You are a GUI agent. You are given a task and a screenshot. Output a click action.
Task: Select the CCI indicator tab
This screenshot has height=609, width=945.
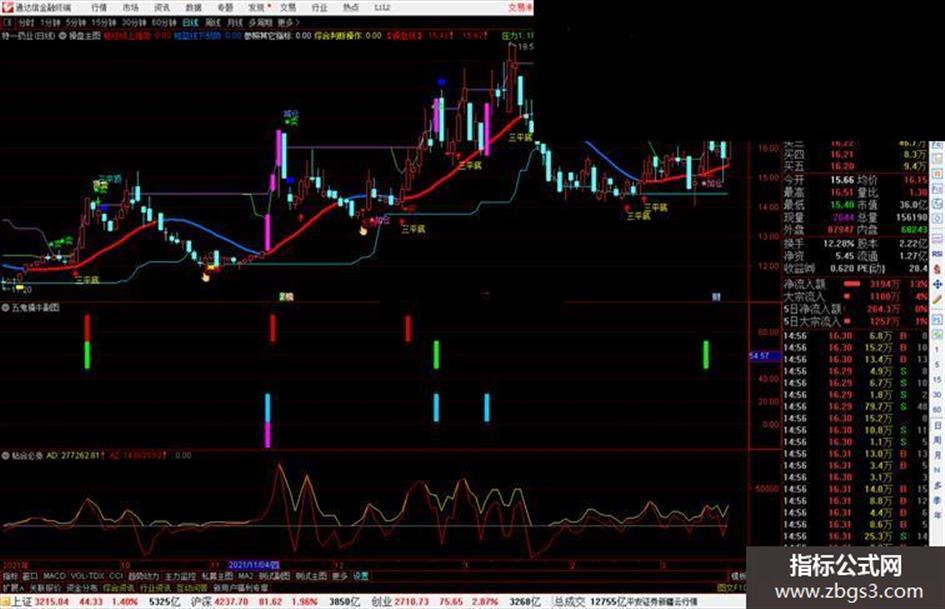coord(116,576)
